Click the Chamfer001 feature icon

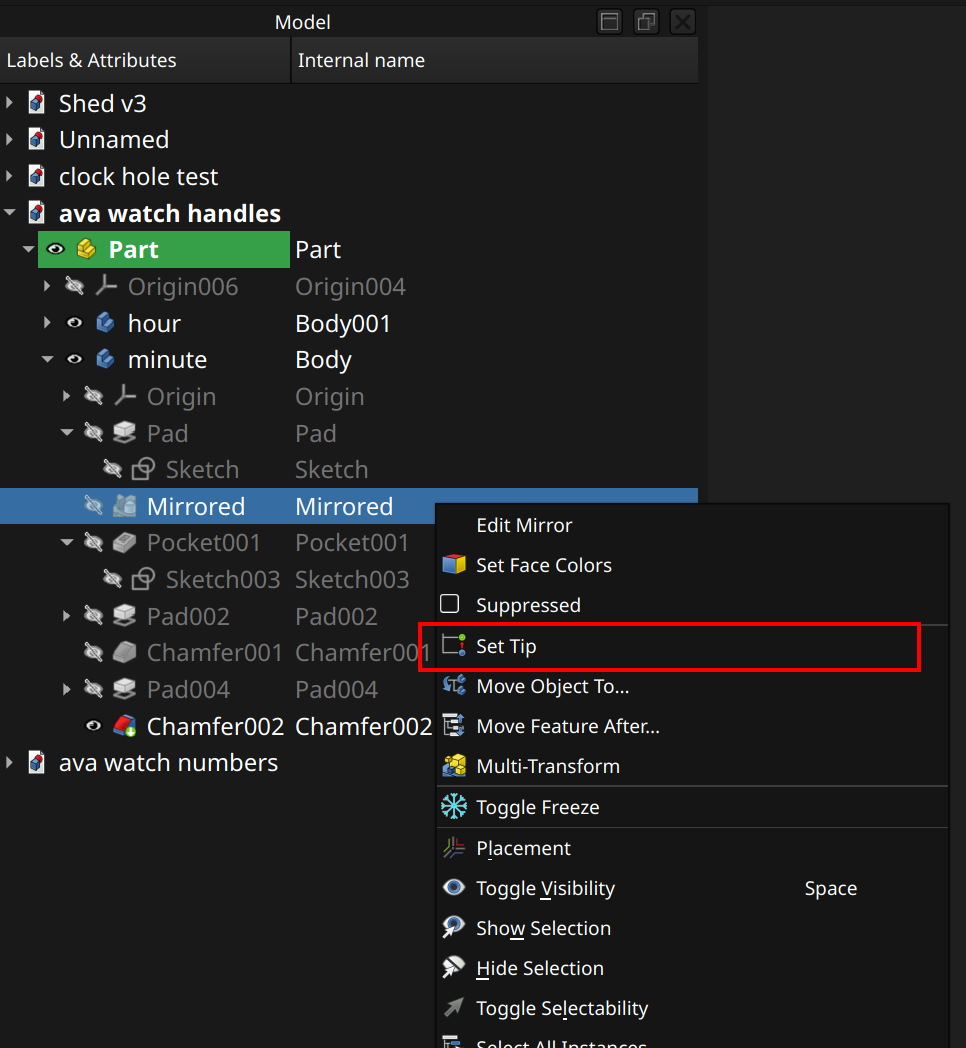(124, 652)
